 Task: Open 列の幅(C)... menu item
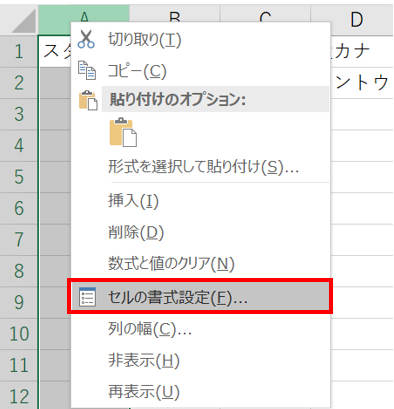[x=200, y=329]
